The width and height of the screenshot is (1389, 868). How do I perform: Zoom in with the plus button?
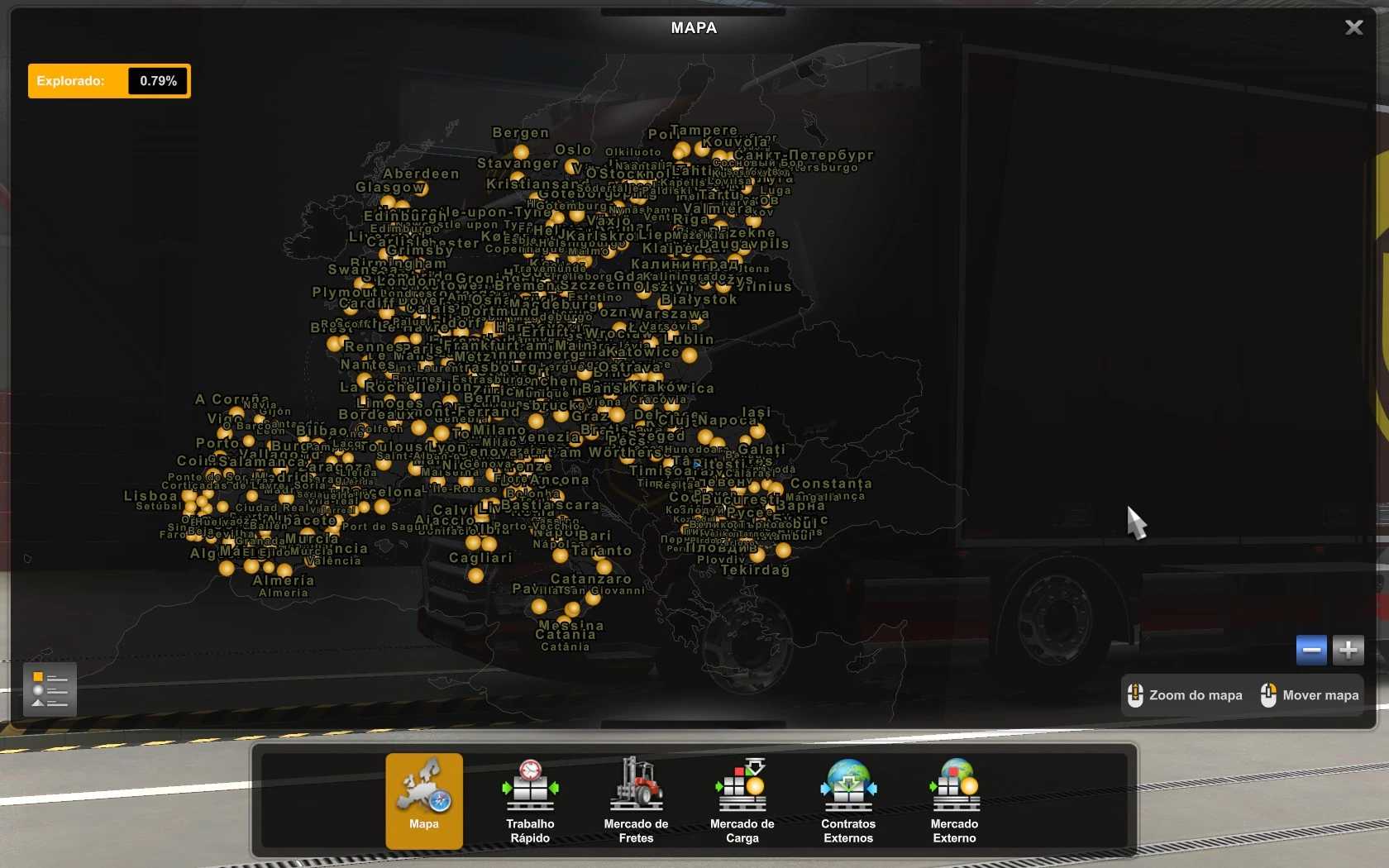tap(1348, 651)
